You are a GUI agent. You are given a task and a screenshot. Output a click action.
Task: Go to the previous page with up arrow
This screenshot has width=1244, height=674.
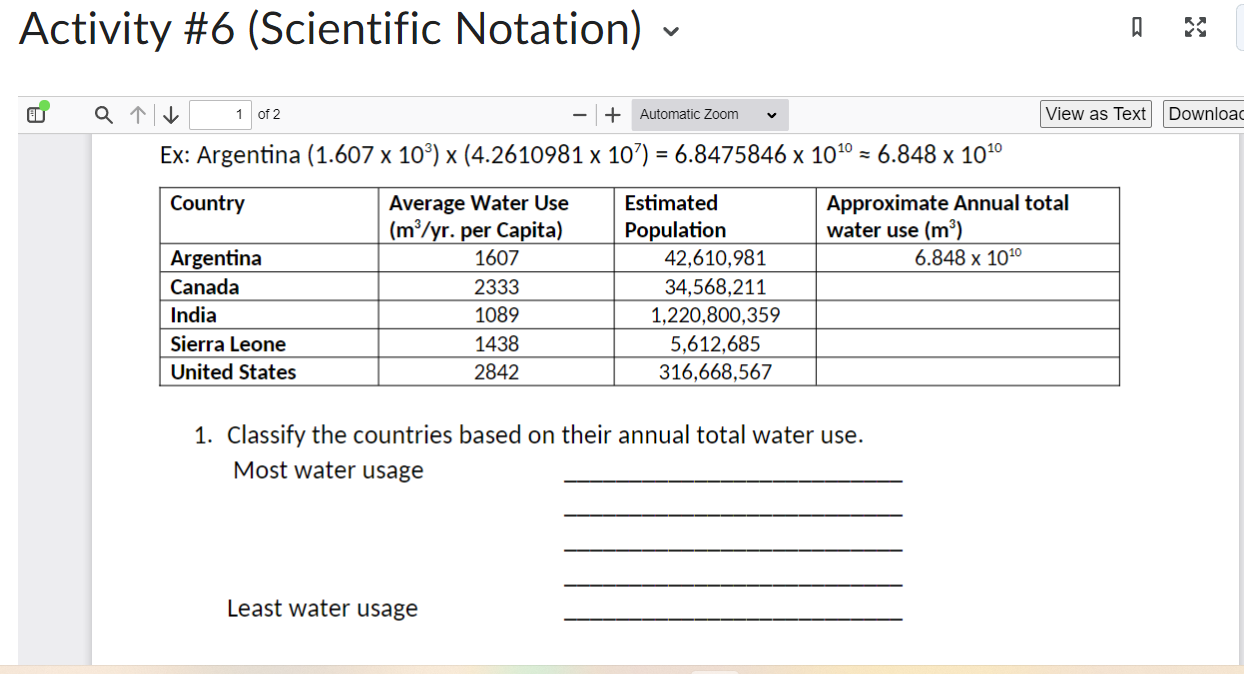click(x=138, y=114)
